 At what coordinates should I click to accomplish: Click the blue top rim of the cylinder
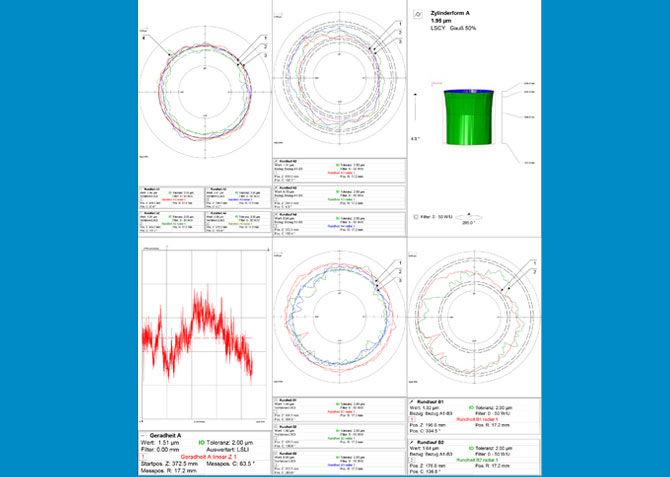(469, 91)
